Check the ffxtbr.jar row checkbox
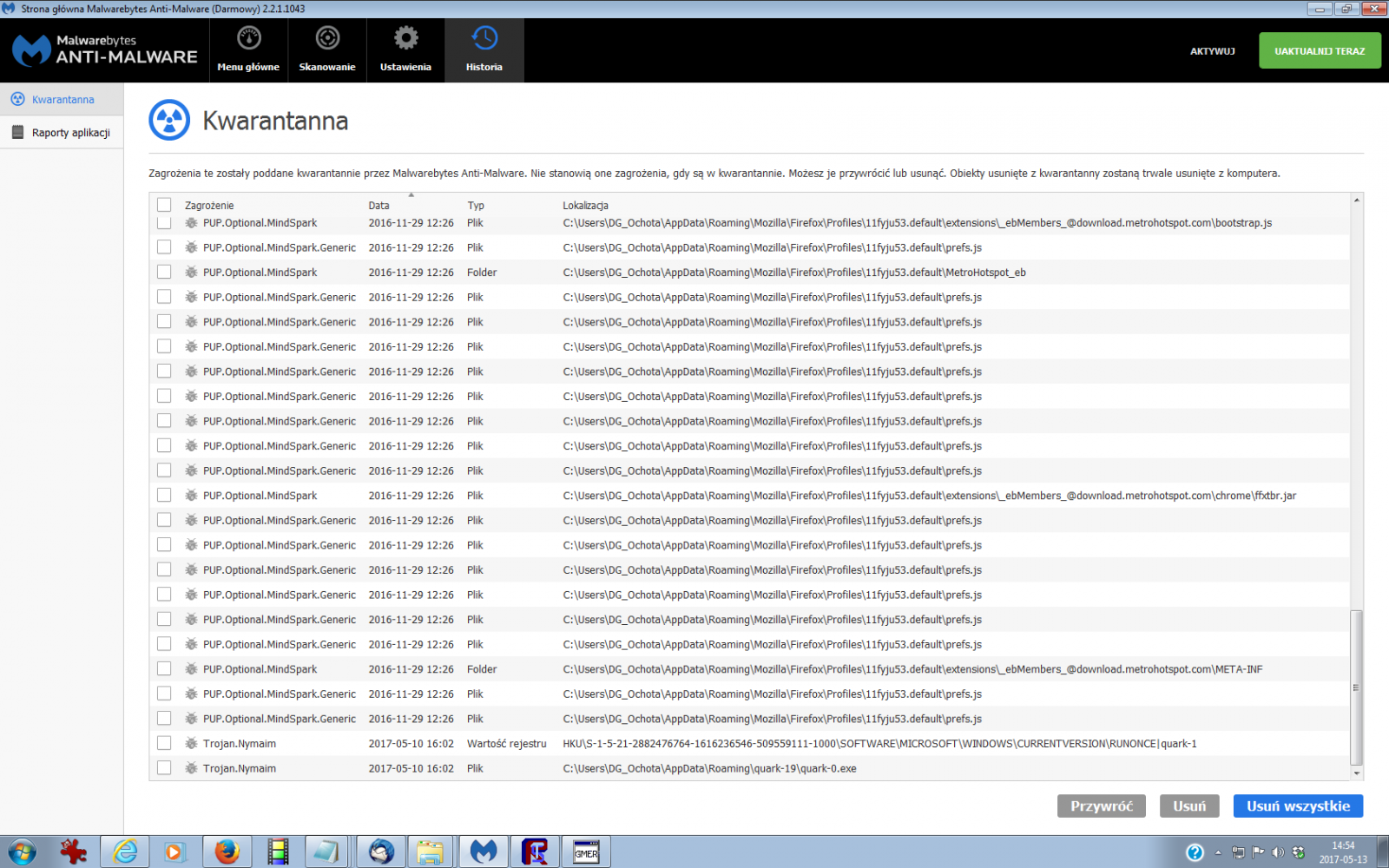 [164, 495]
